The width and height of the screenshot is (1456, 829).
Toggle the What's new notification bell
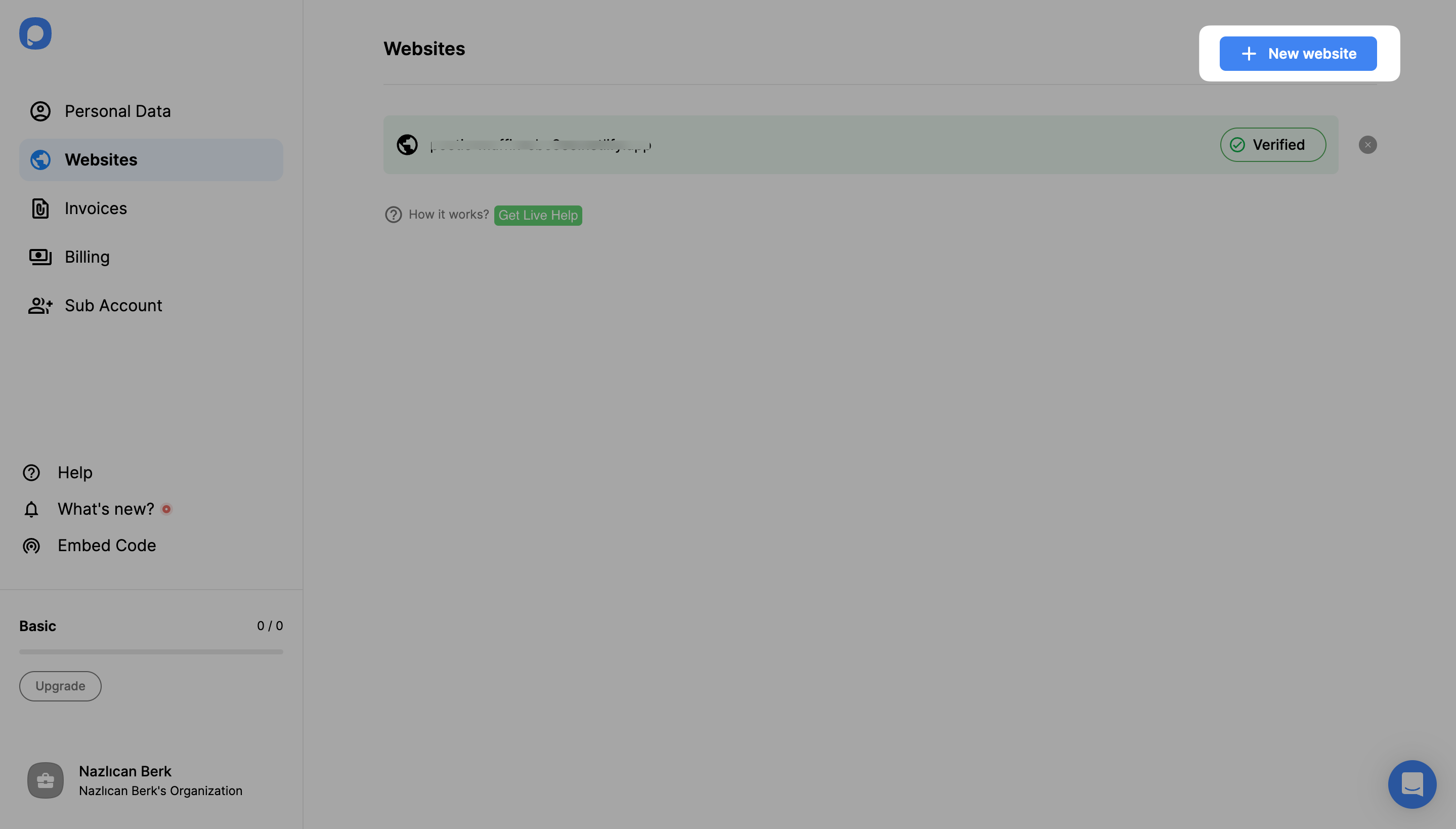point(31,509)
